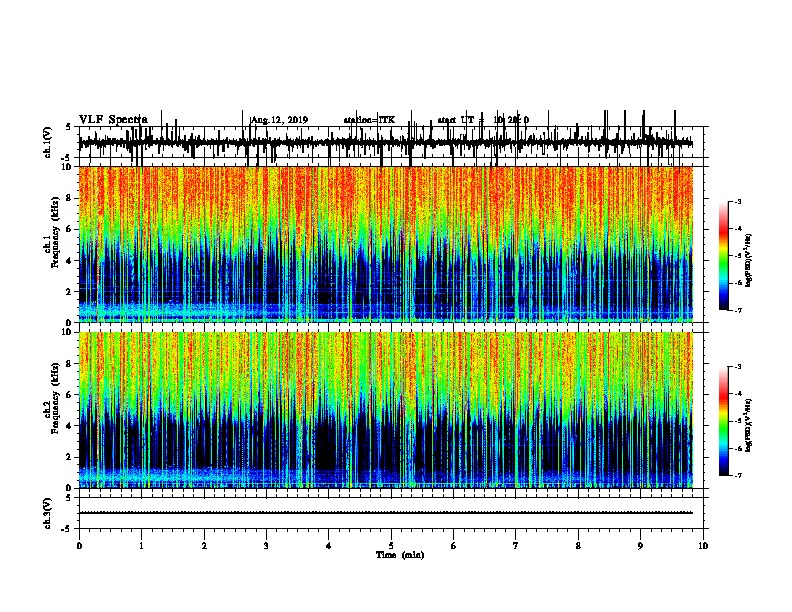The height and width of the screenshot is (612, 792).
Task: Click the "-7" tick on ch.2 colorbar
Action: tap(738, 475)
